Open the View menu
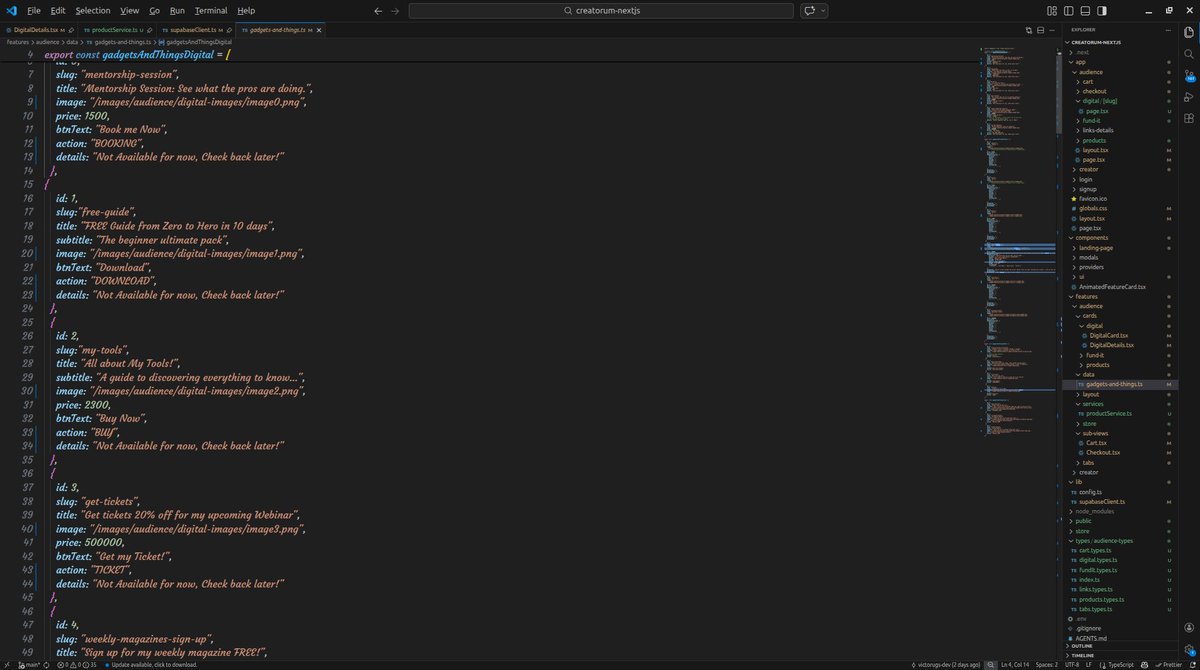Screen dimensions: 1200x670 [x=130, y=10]
